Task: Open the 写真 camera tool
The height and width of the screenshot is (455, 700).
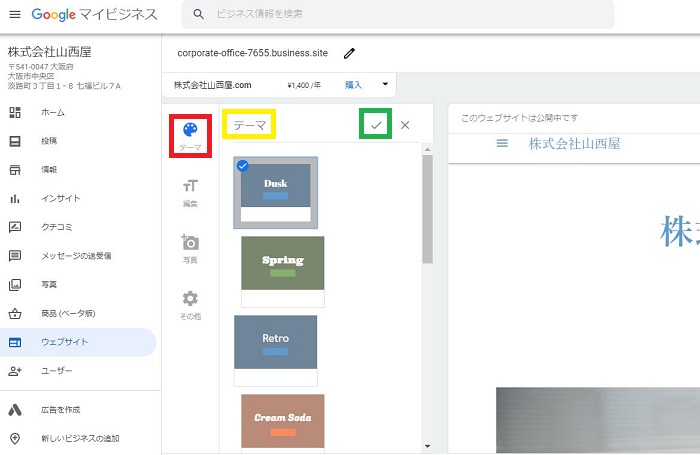Action: point(190,249)
